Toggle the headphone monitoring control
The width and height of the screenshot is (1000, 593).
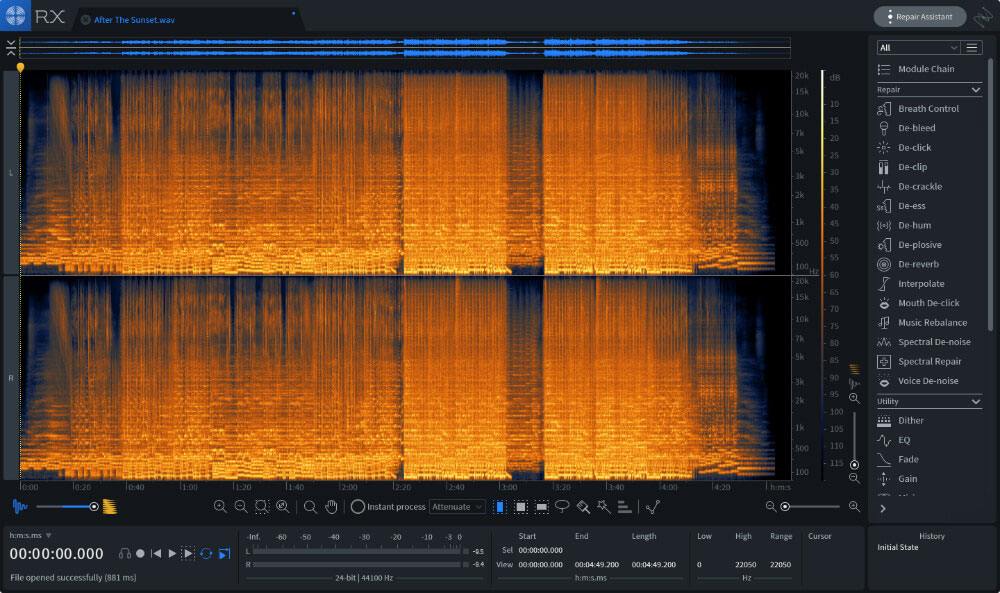click(124, 553)
